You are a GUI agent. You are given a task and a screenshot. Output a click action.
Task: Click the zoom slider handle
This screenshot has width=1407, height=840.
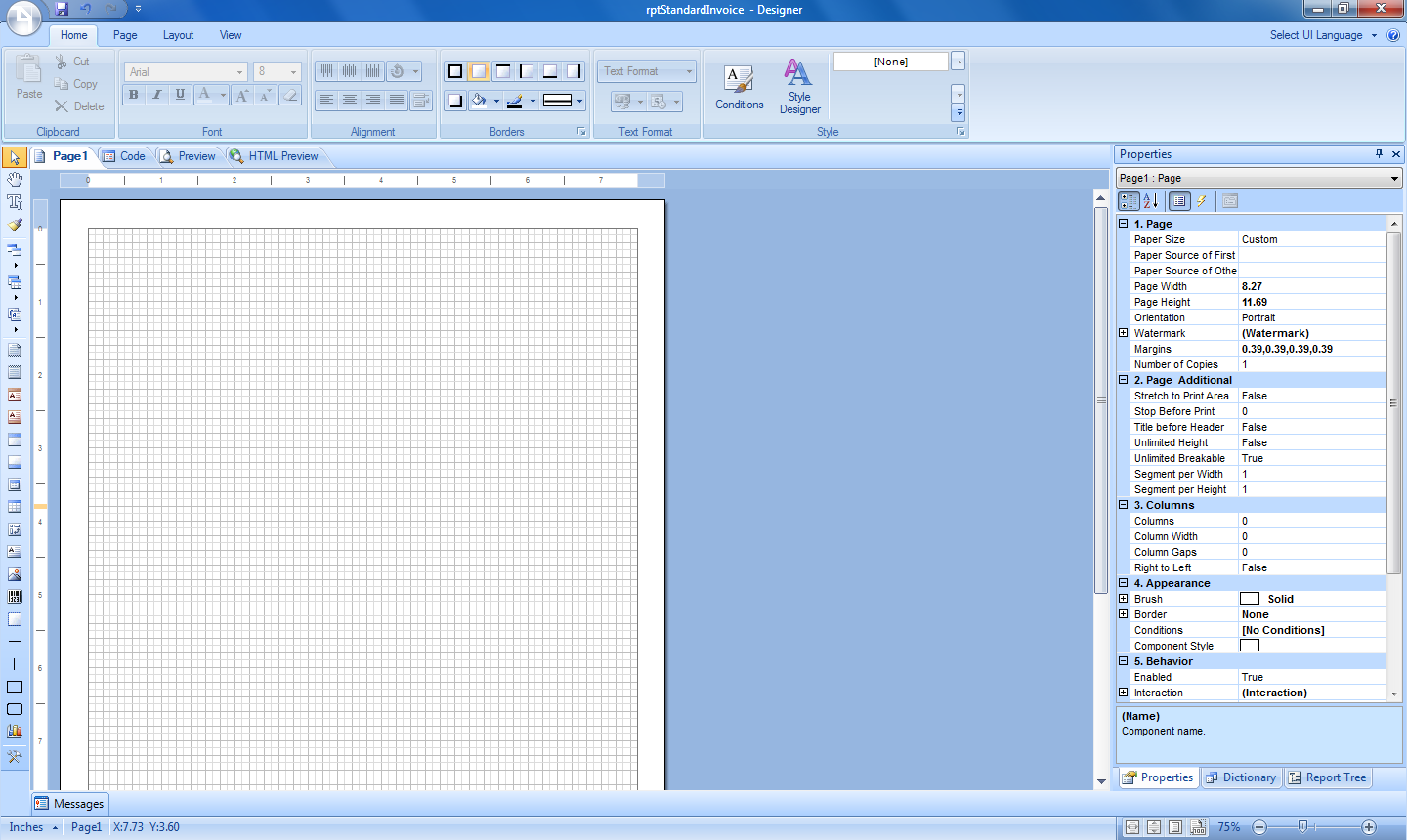1302,826
